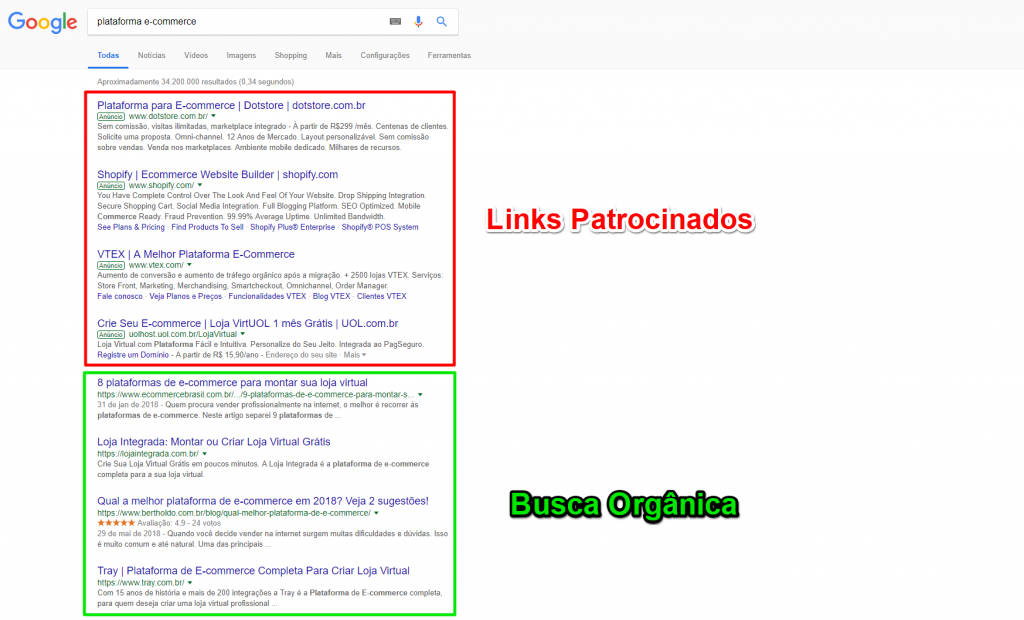The width and height of the screenshot is (1024, 620).
Task: Open the Google logo homepage link
Action: point(42,22)
